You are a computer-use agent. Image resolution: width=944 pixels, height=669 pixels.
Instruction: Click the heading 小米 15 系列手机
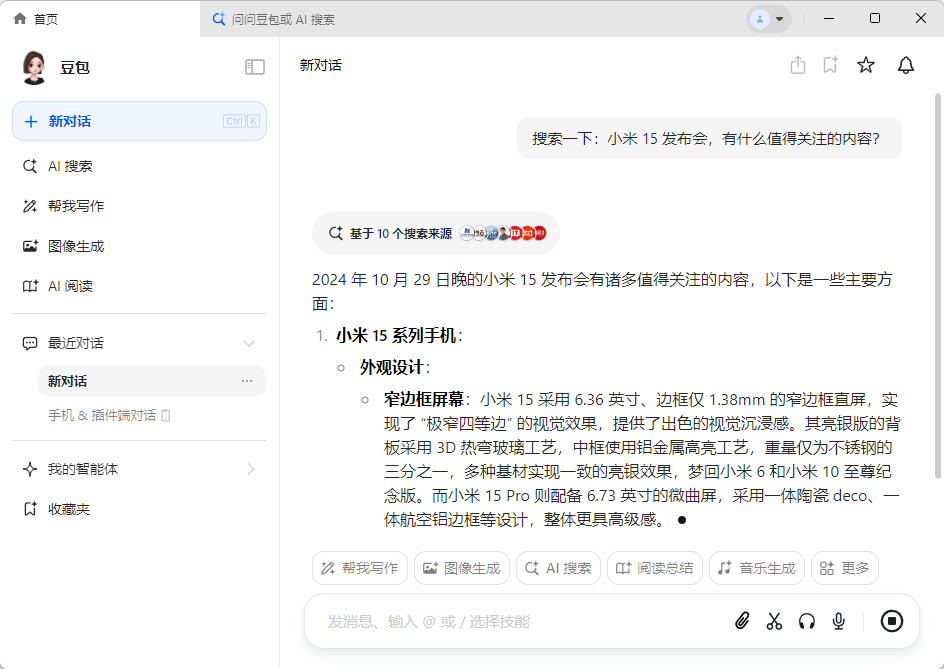[396, 335]
